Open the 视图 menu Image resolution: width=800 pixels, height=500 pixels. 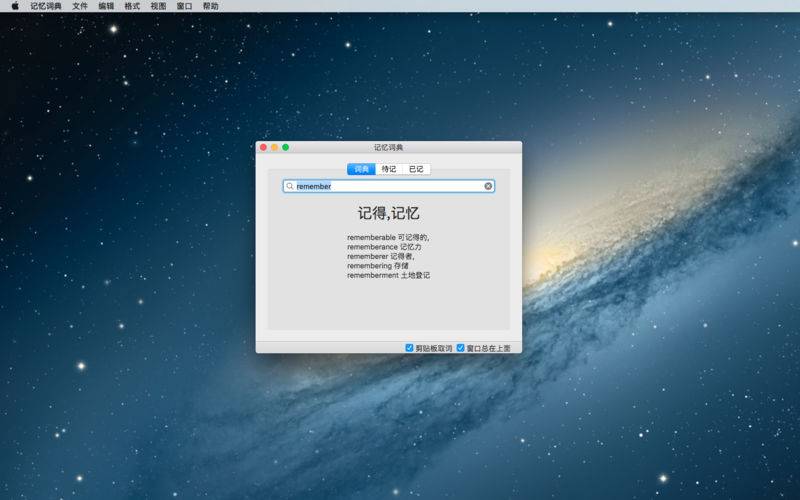tap(158, 6)
